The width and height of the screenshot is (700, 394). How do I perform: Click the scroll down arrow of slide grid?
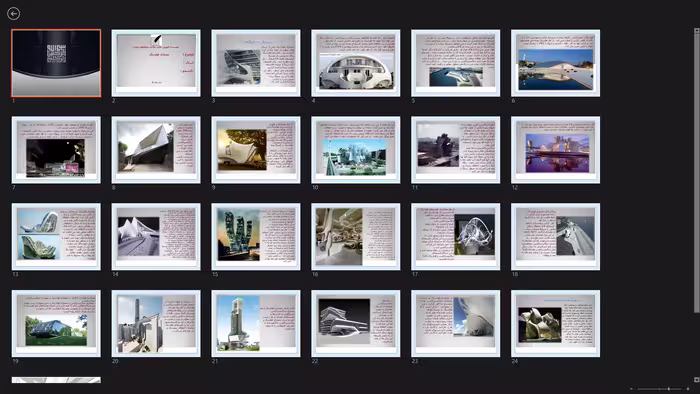click(696, 380)
